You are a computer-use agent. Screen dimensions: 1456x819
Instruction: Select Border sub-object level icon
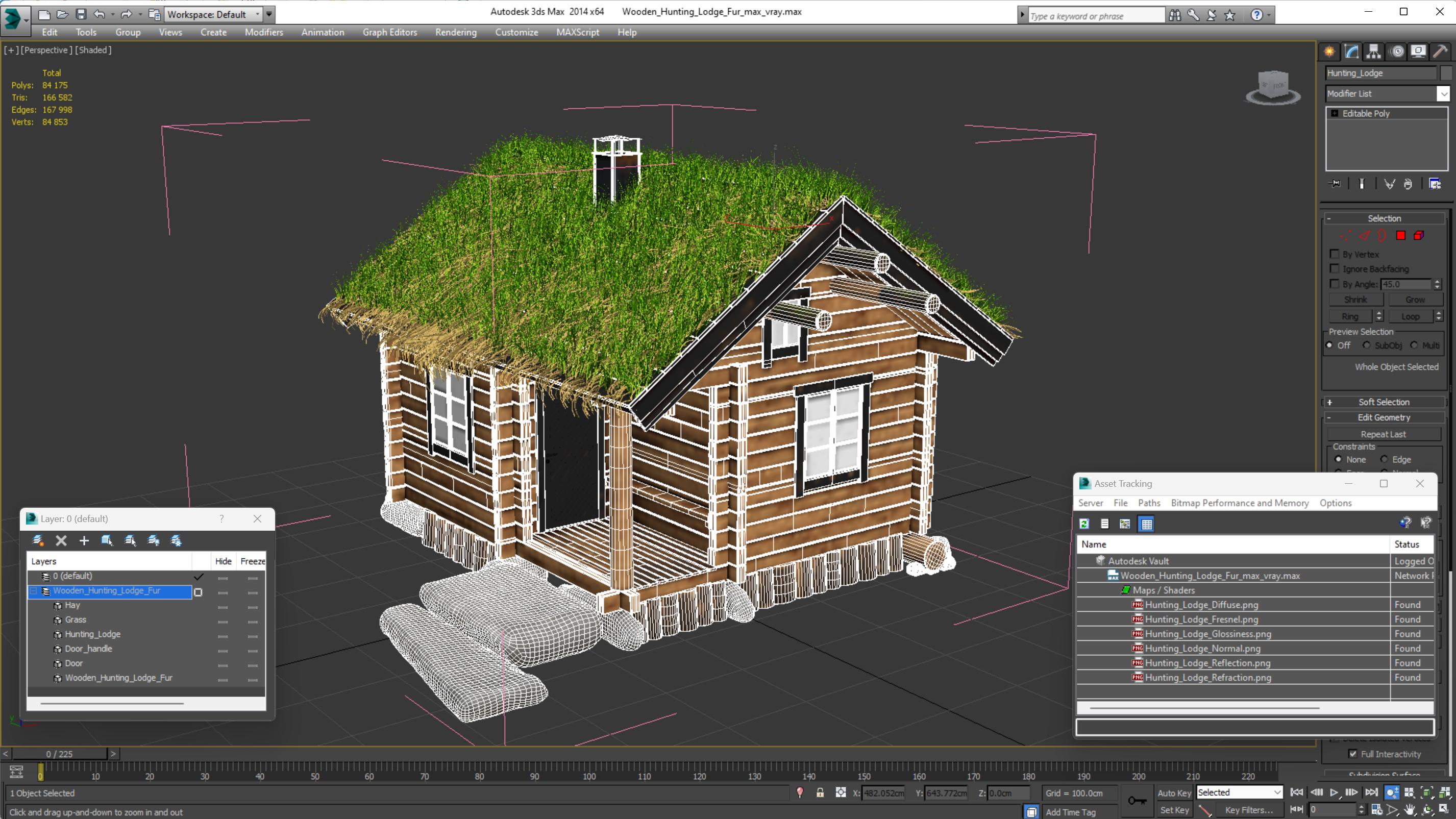[x=1382, y=236]
